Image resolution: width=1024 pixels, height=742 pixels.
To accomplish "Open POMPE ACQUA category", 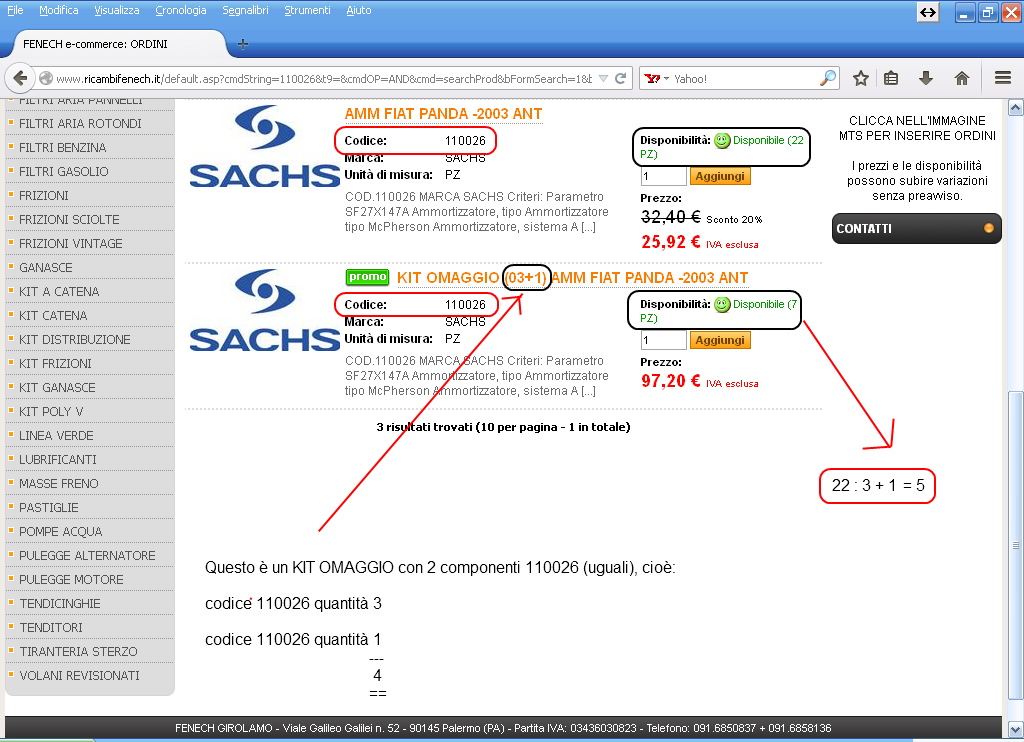I will pos(61,532).
